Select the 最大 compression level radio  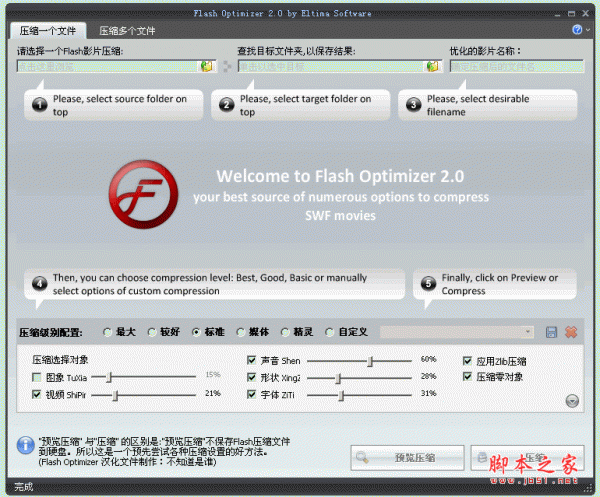point(107,332)
